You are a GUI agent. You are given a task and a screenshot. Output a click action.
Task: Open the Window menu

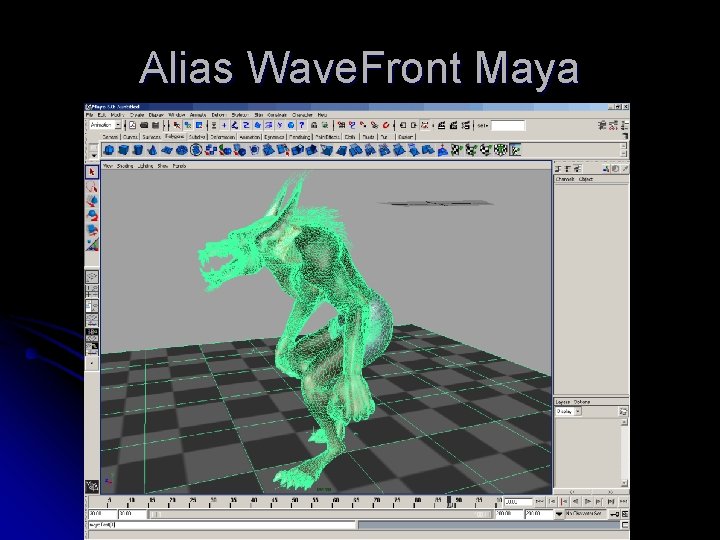pyautogui.click(x=177, y=115)
